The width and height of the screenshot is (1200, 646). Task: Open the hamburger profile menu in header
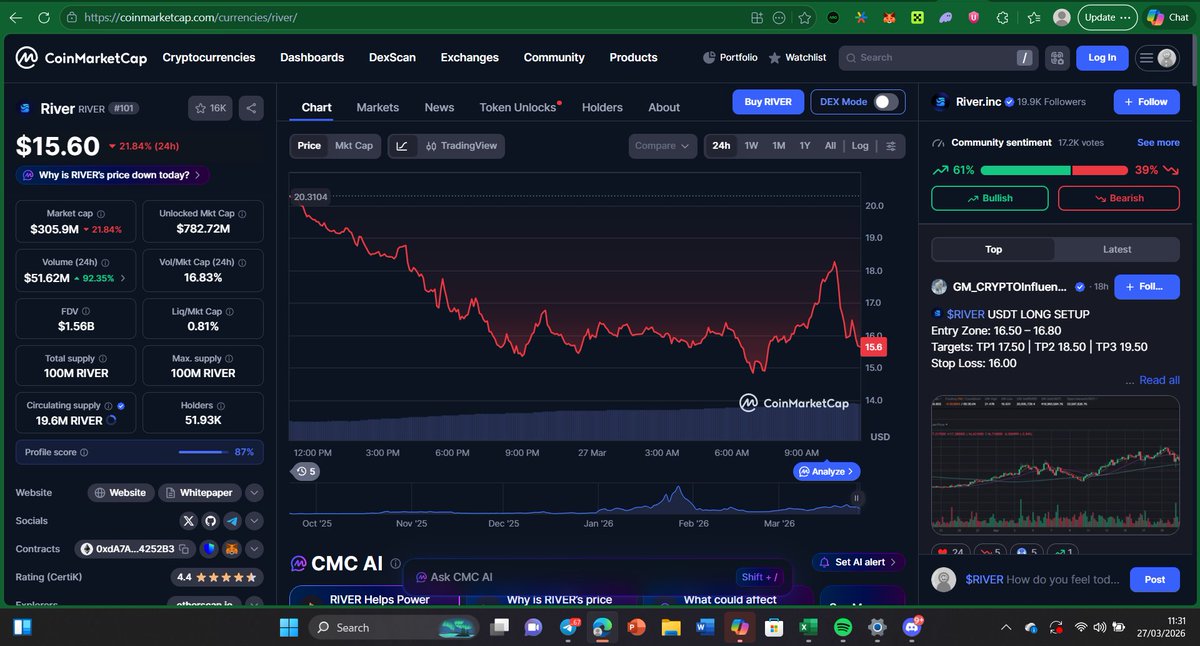[1158, 58]
